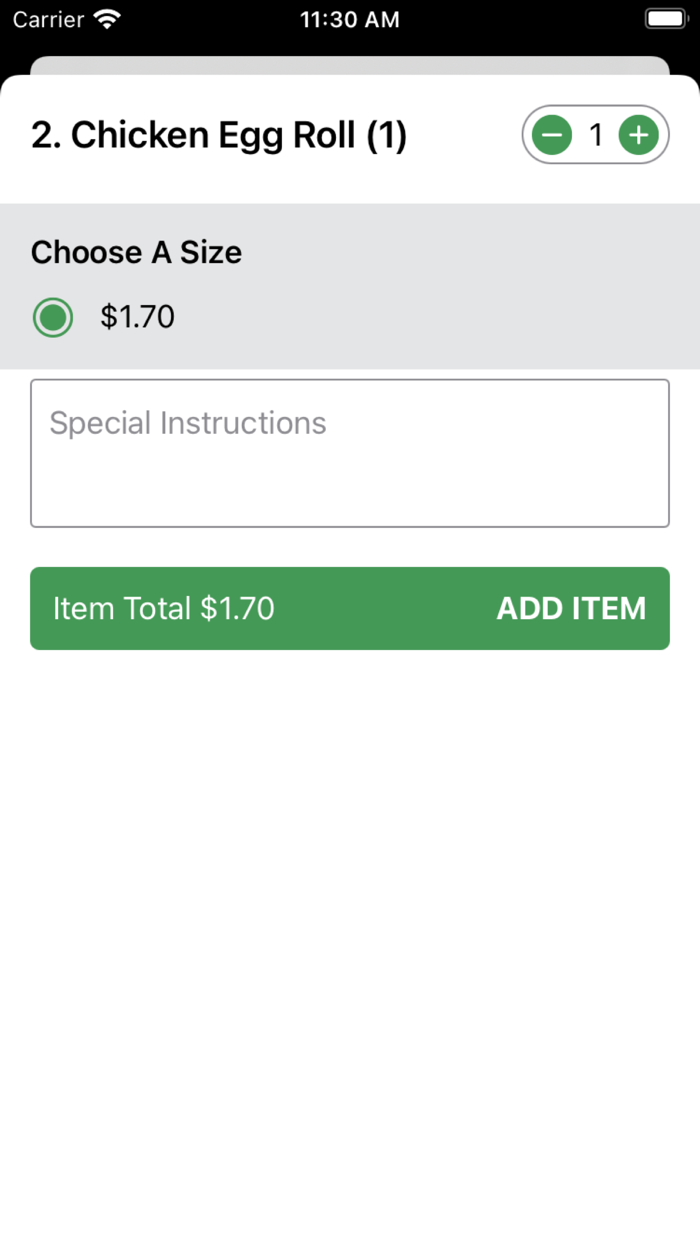Image resolution: width=700 pixels, height=1244 pixels.
Task: Tap the minus icon to decrease quantity
Action: [x=551, y=135]
